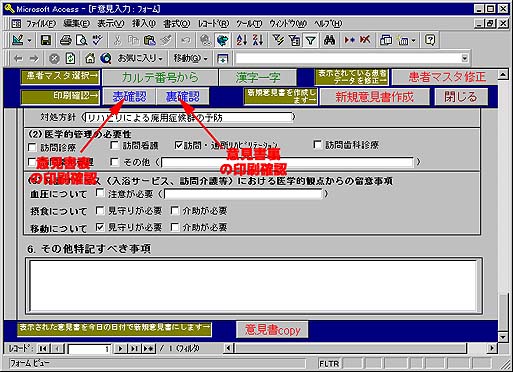Screen dimensions: 513x372
Task: Toggle the その他 checkbox
Action: [115, 162]
